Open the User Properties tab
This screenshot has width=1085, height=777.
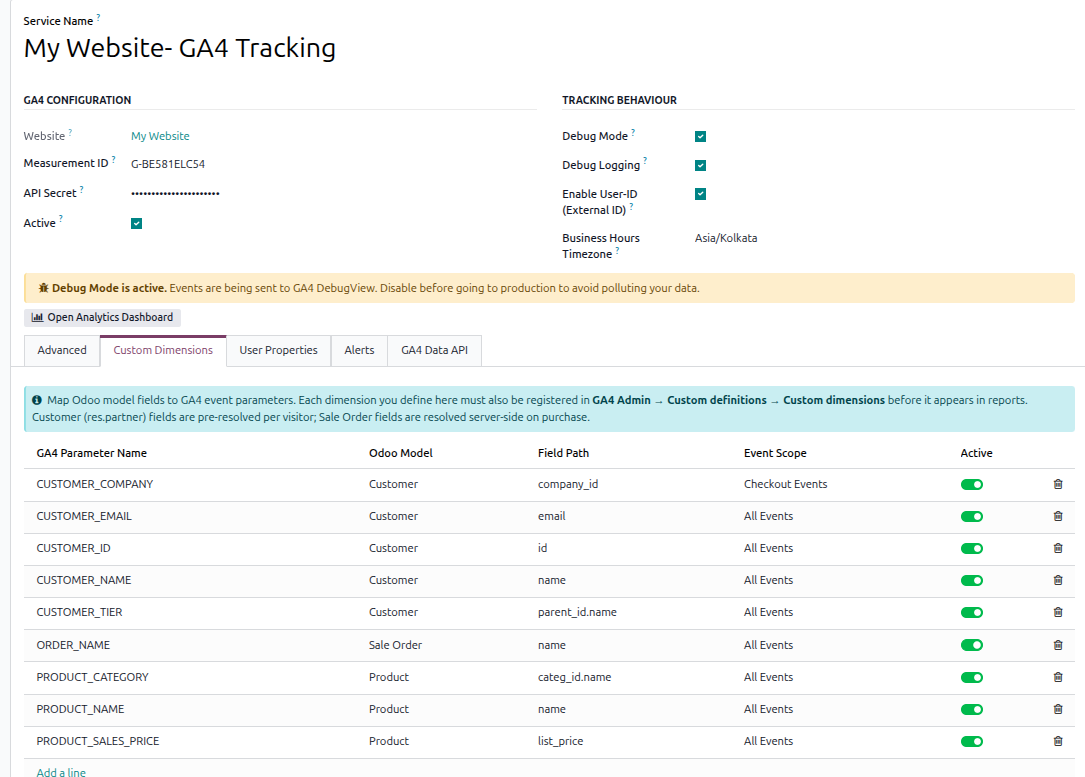point(278,350)
